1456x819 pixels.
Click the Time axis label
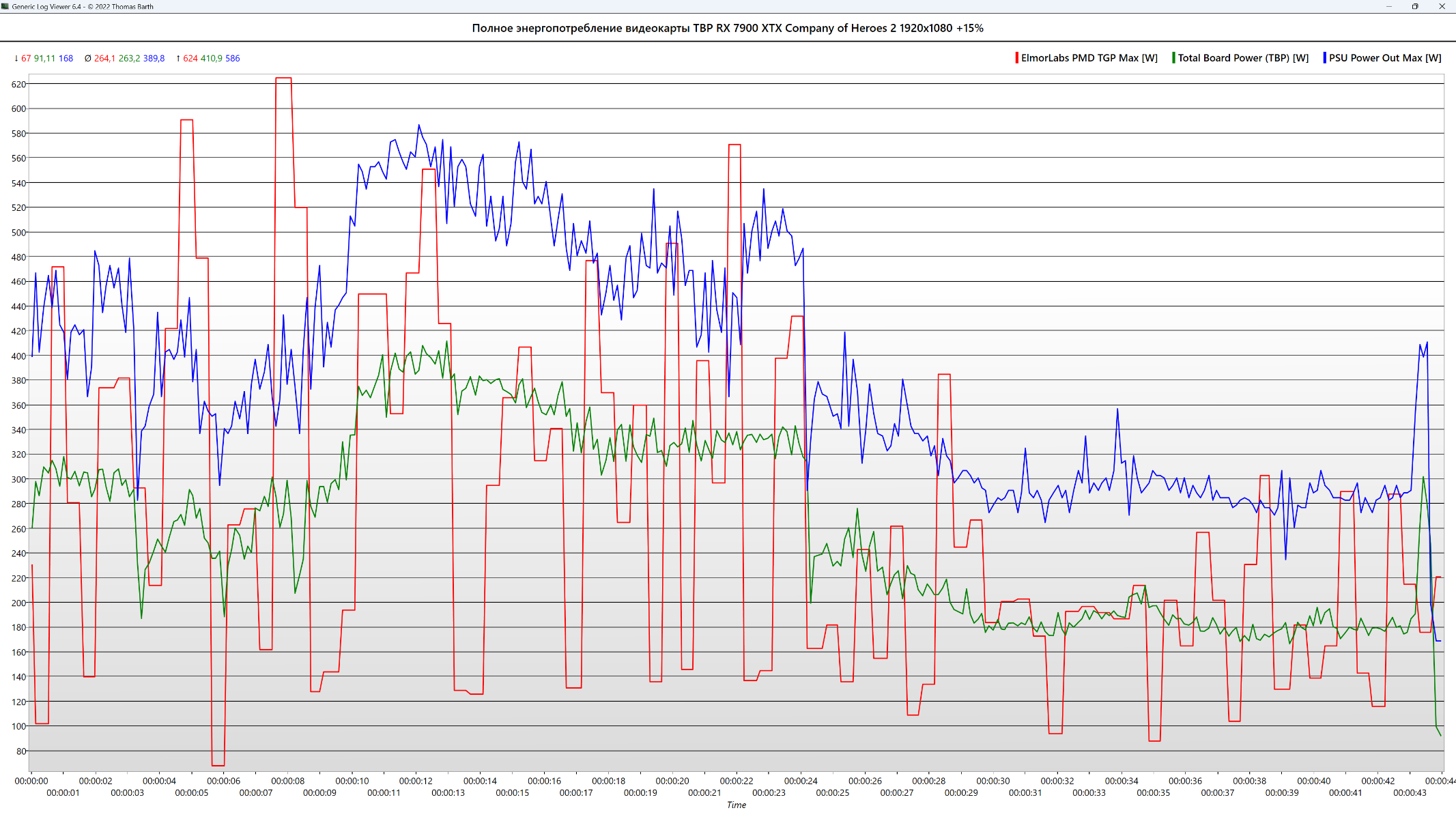click(736, 805)
